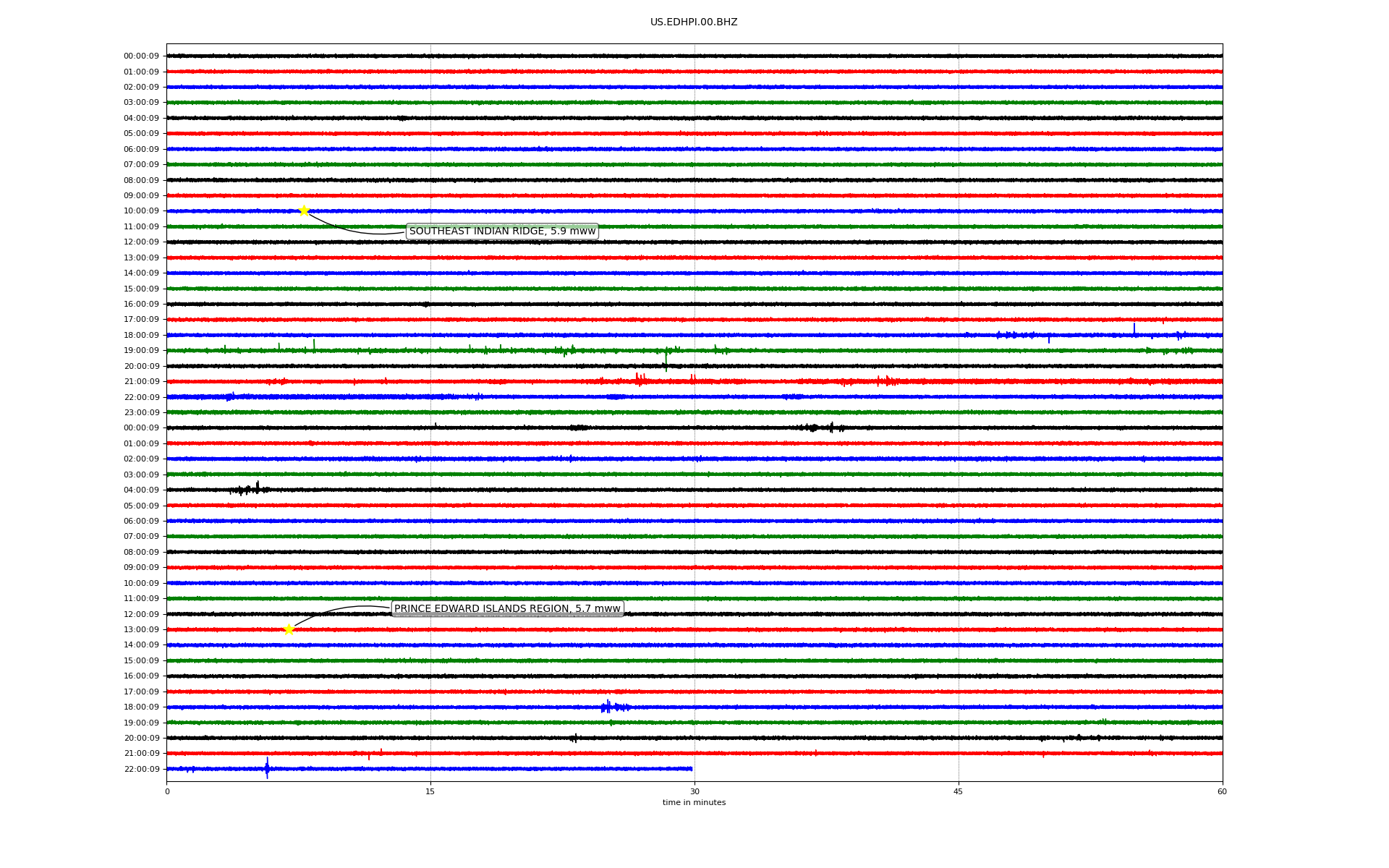
Task: Click the first 18:00:09 row label
Action: point(141,336)
